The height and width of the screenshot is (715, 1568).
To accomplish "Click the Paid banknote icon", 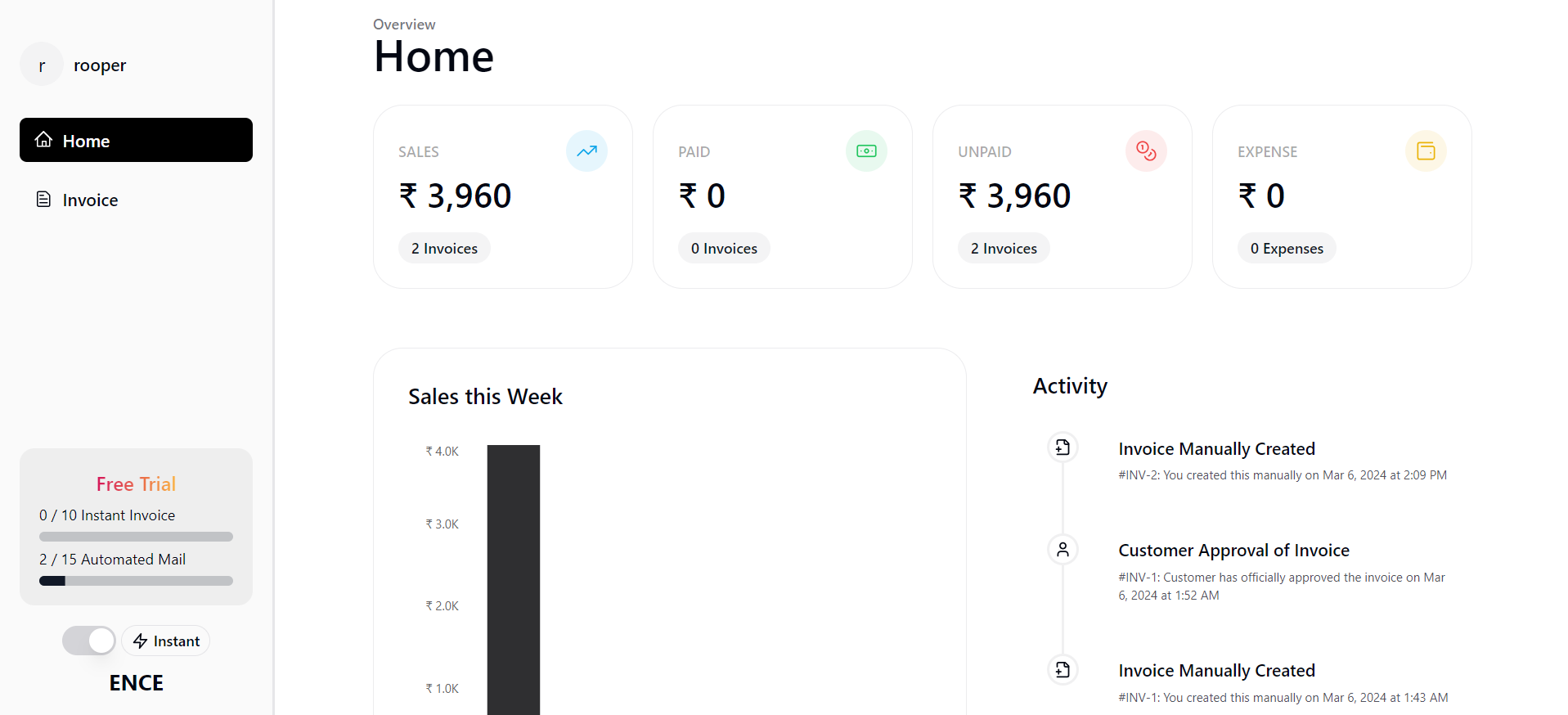I will (866, 151).
